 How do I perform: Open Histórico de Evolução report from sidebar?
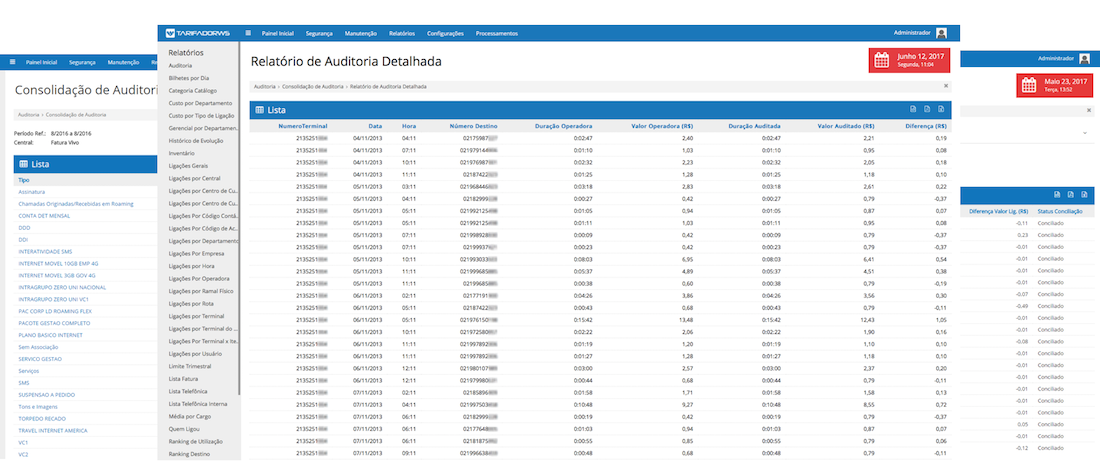(197, 141)
